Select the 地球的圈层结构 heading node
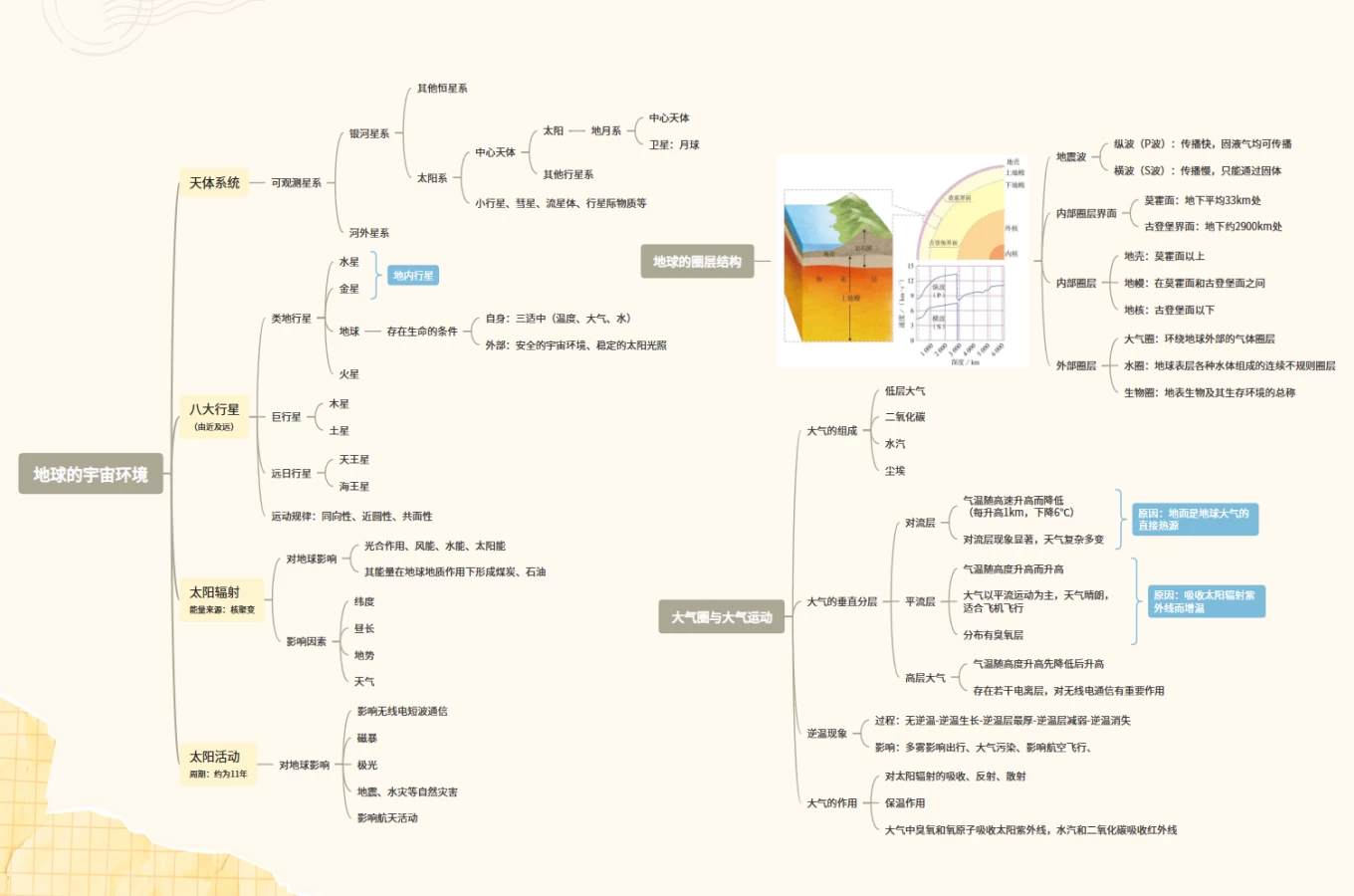Screen dimensions: 1354x896 (x=697, y=262)
